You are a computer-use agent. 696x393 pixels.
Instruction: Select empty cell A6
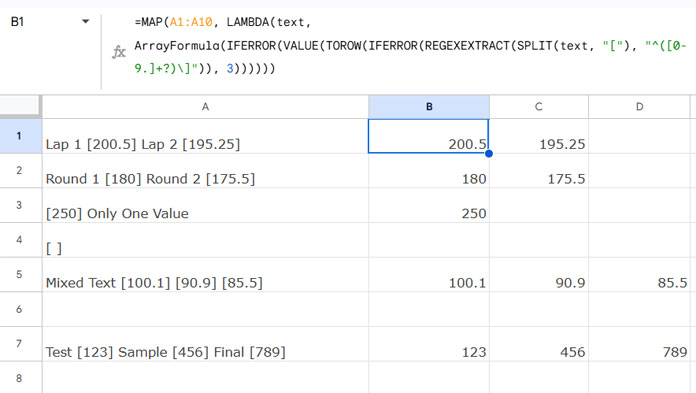pos(205,309)
